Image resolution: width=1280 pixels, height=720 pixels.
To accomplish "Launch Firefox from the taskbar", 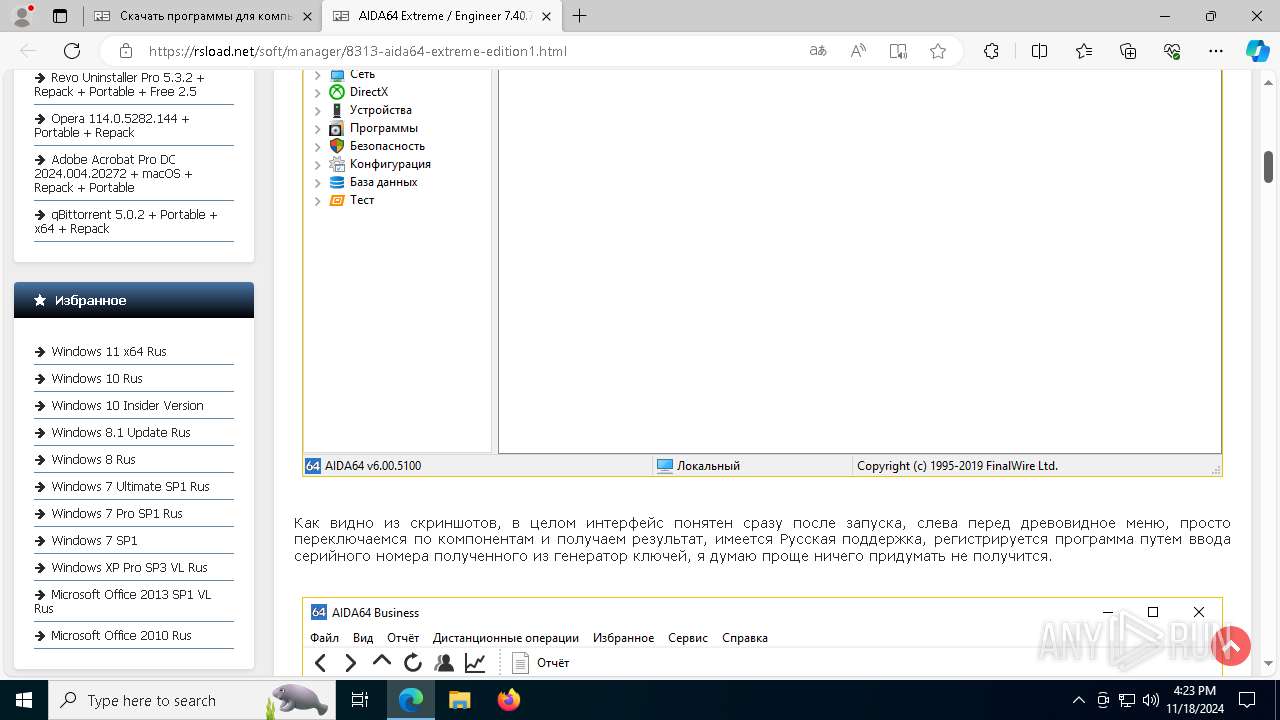I will click(509, 700).
